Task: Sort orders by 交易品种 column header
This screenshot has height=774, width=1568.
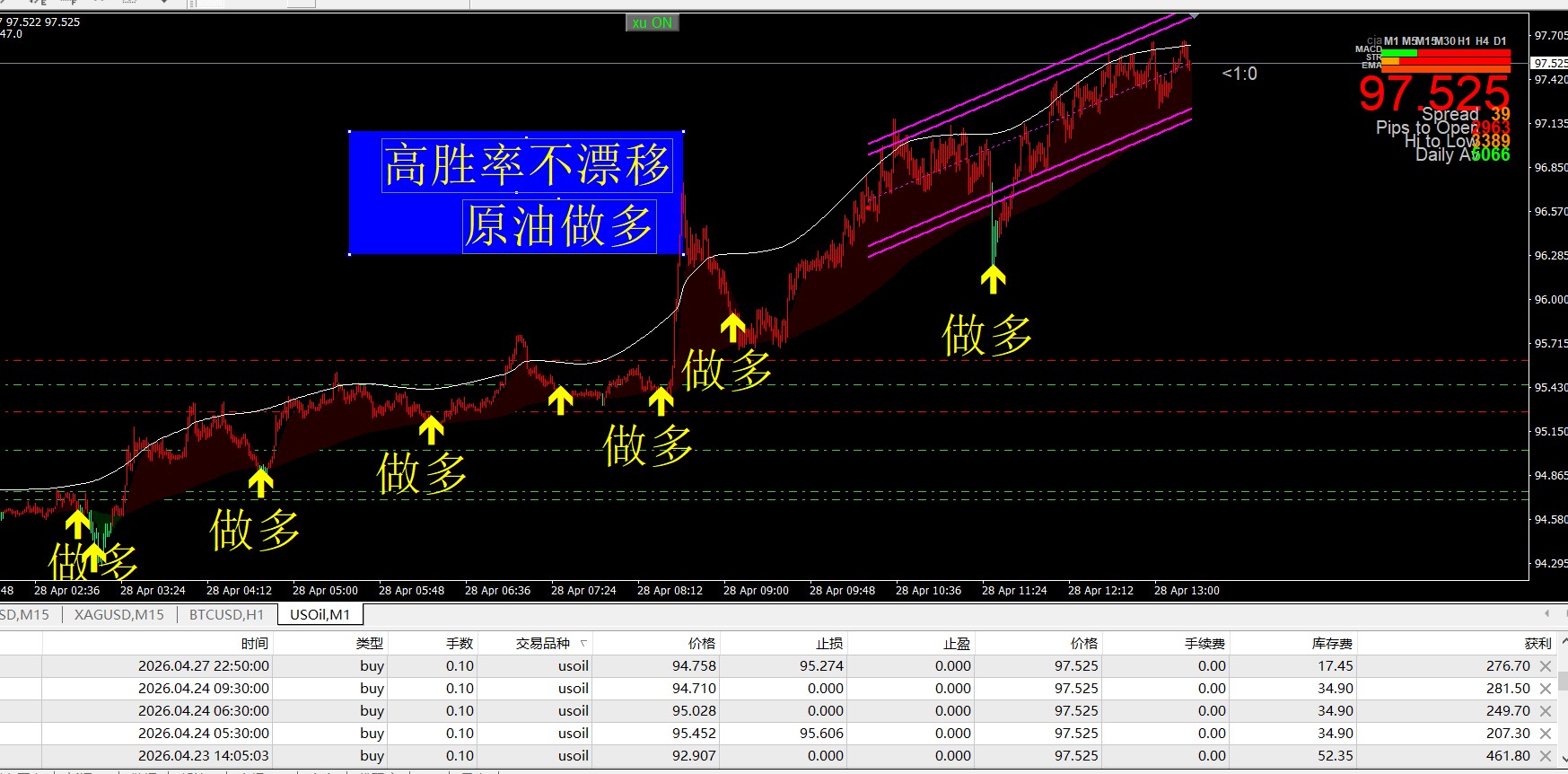Action: [x=542, y=643]
